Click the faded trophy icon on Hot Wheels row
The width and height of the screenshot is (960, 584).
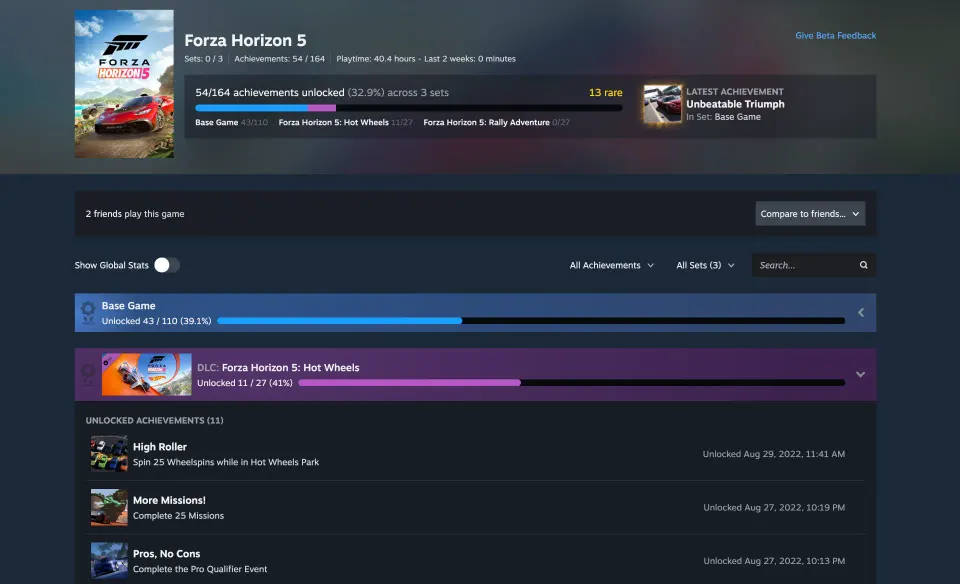pos(88,375)
